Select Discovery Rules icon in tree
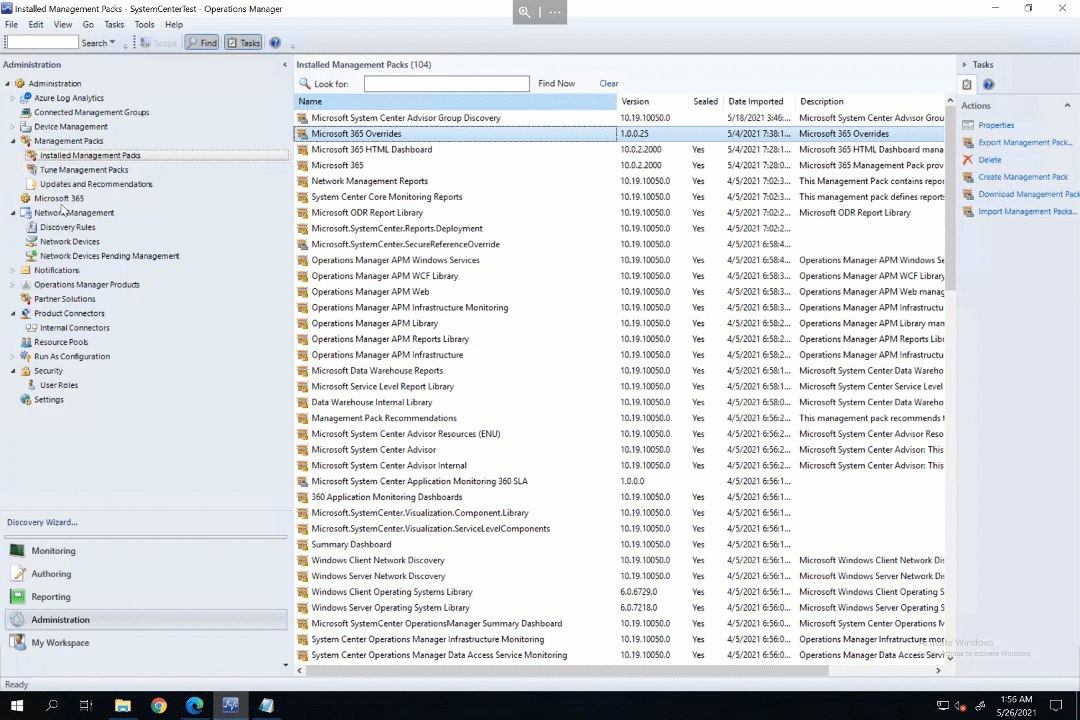This screenshot has height=720, width=1080. [31, 227]
